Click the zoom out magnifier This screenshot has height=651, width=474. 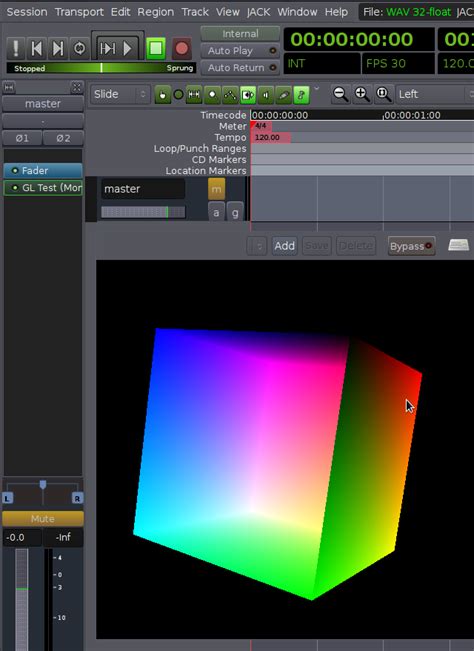340,94
